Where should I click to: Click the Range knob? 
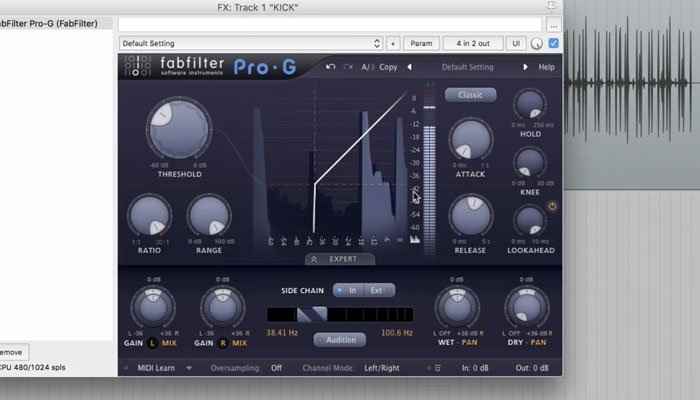(208, 215)
